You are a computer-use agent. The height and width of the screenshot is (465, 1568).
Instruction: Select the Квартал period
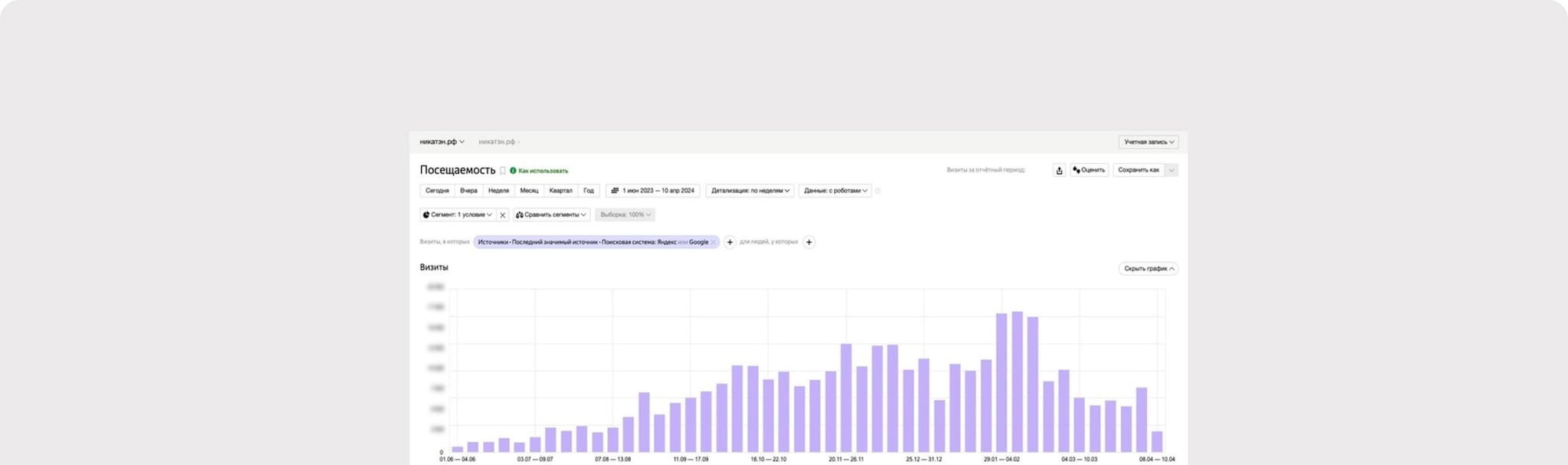[560, 191]
